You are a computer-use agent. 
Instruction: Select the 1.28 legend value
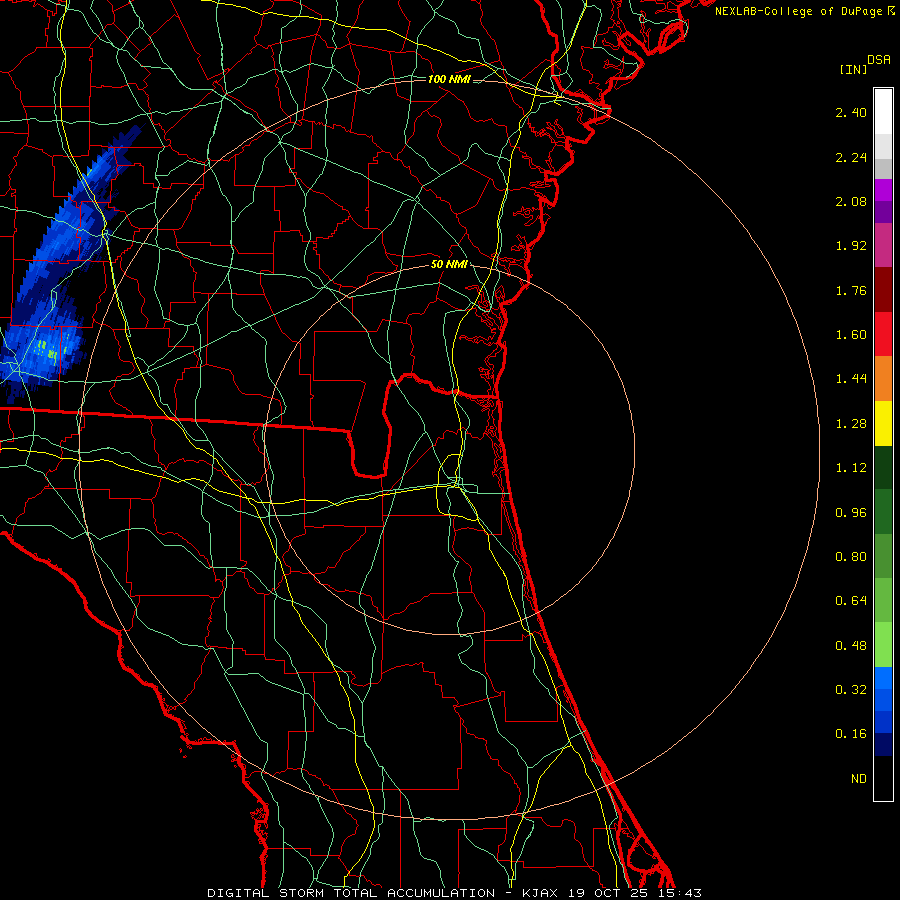click(851, 424)
